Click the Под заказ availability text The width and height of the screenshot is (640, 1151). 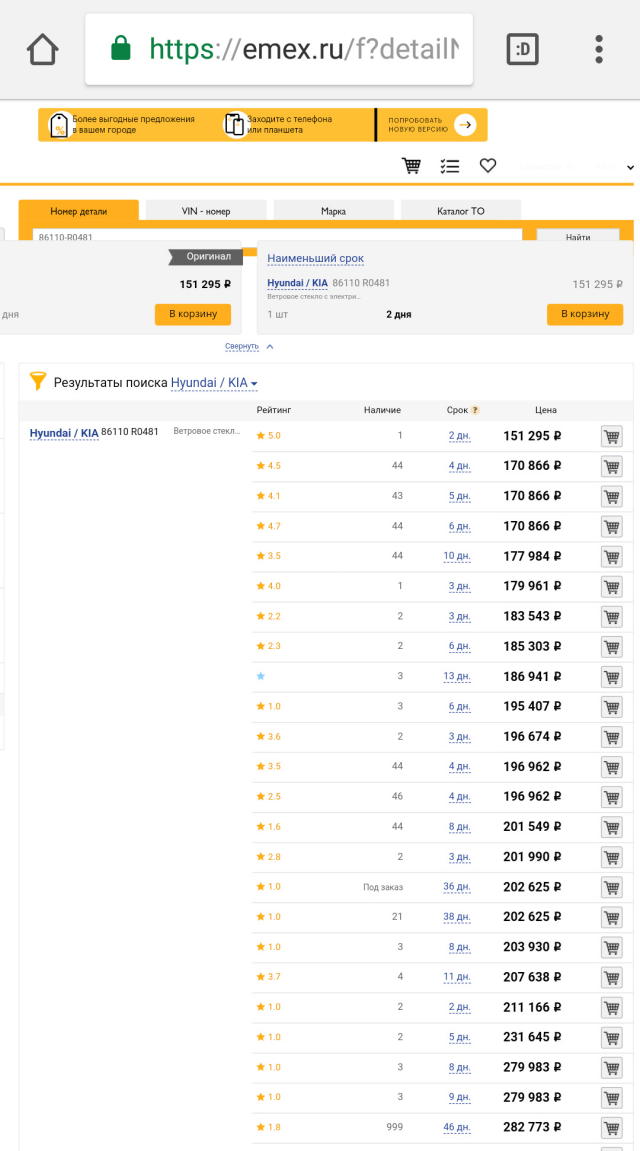click(x=383, y=887)
